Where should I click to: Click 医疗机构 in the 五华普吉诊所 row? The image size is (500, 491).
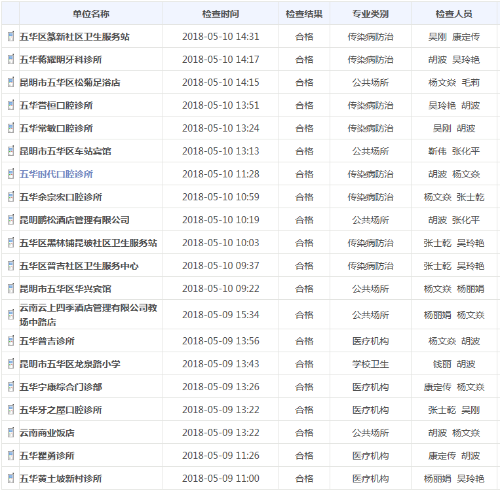(370, 341)
